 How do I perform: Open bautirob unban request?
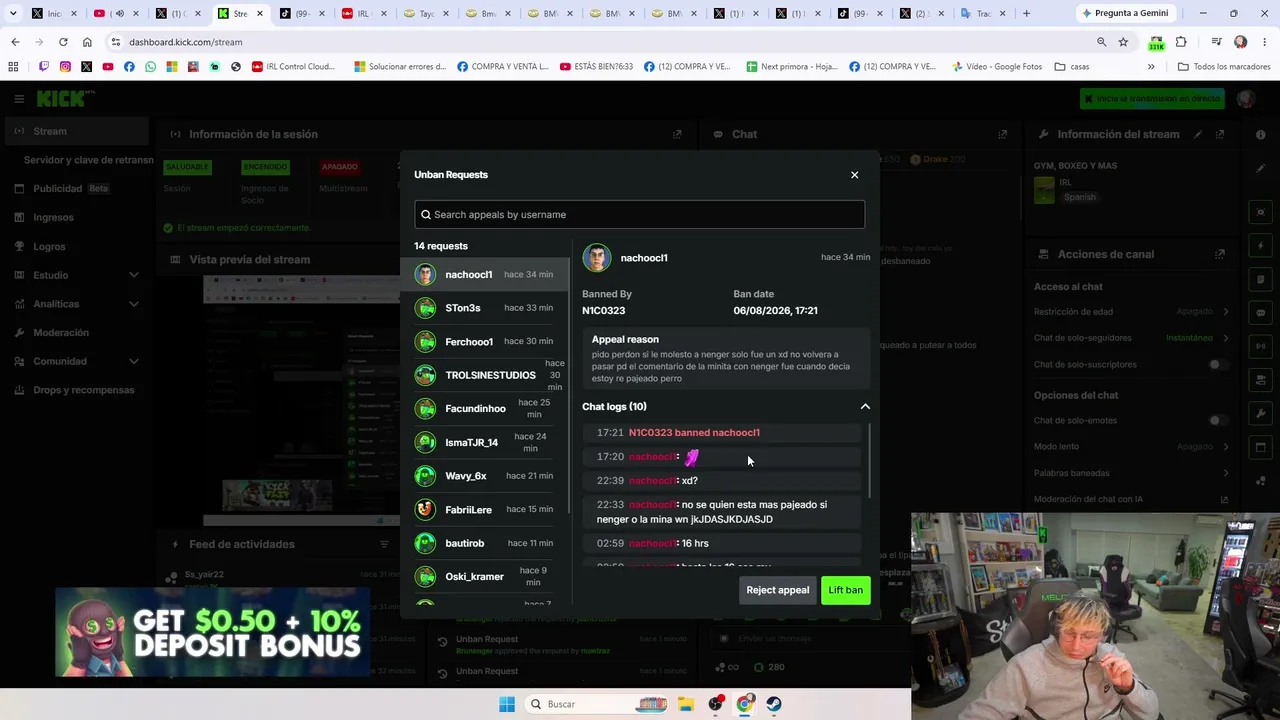point(485,543)
